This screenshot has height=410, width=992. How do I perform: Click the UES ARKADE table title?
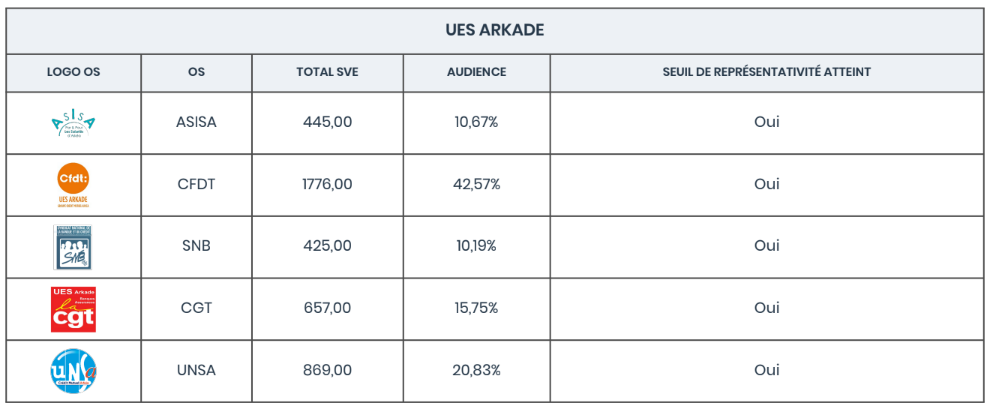(495, 30)
